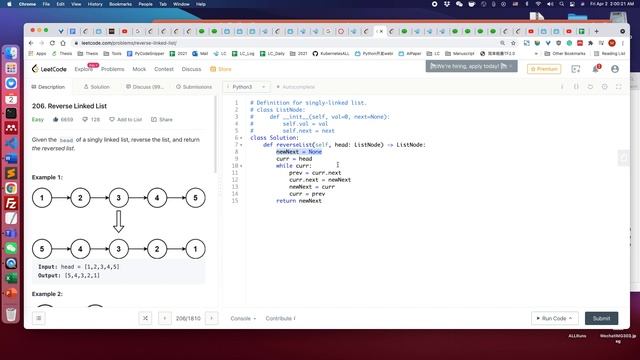
Task: Open the Store link
Action: point(220,69)
